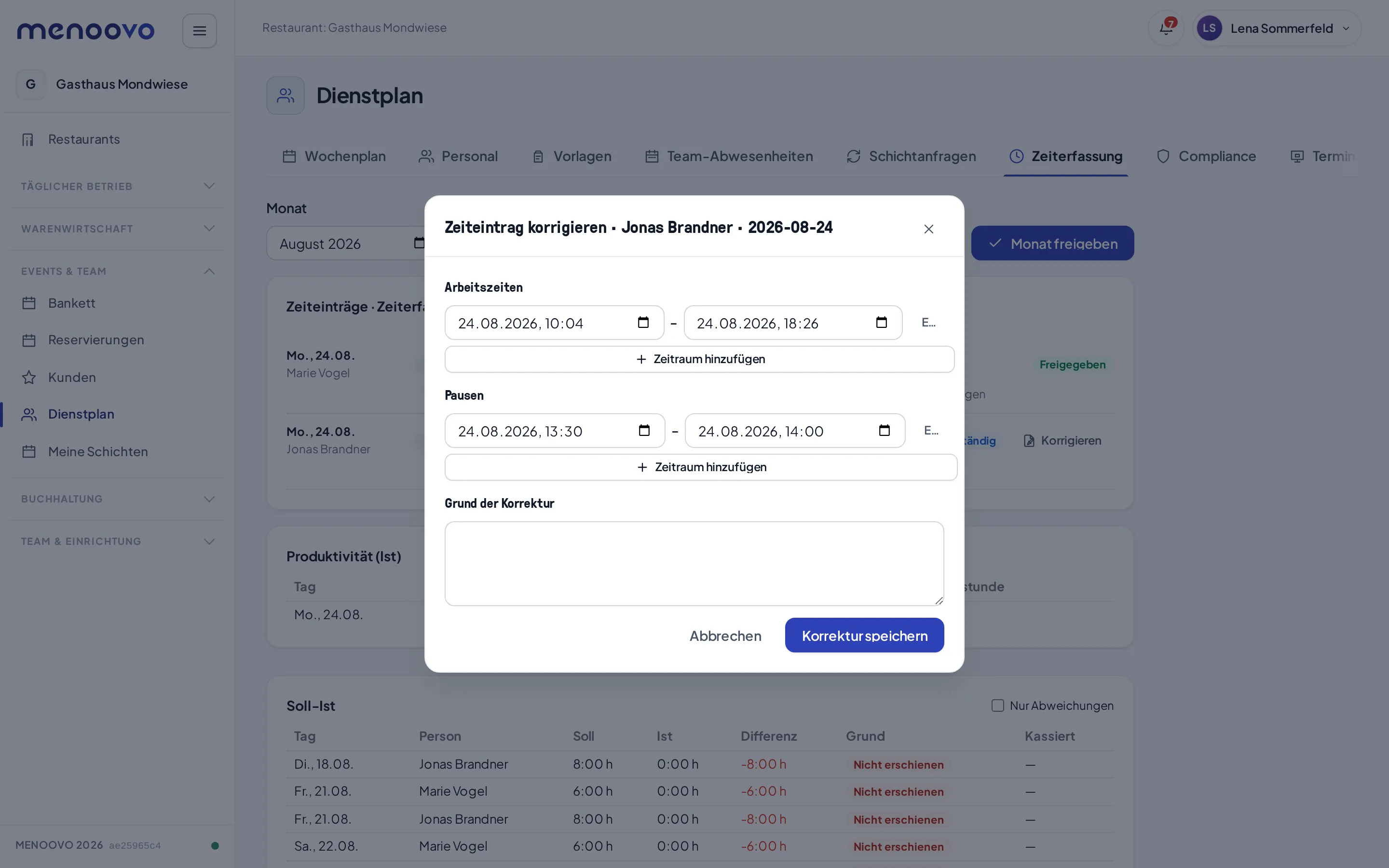This screenshot has width=1389, height=868.
Task: Enable the Nur Abweichungen checkbox
Action: 997,705
